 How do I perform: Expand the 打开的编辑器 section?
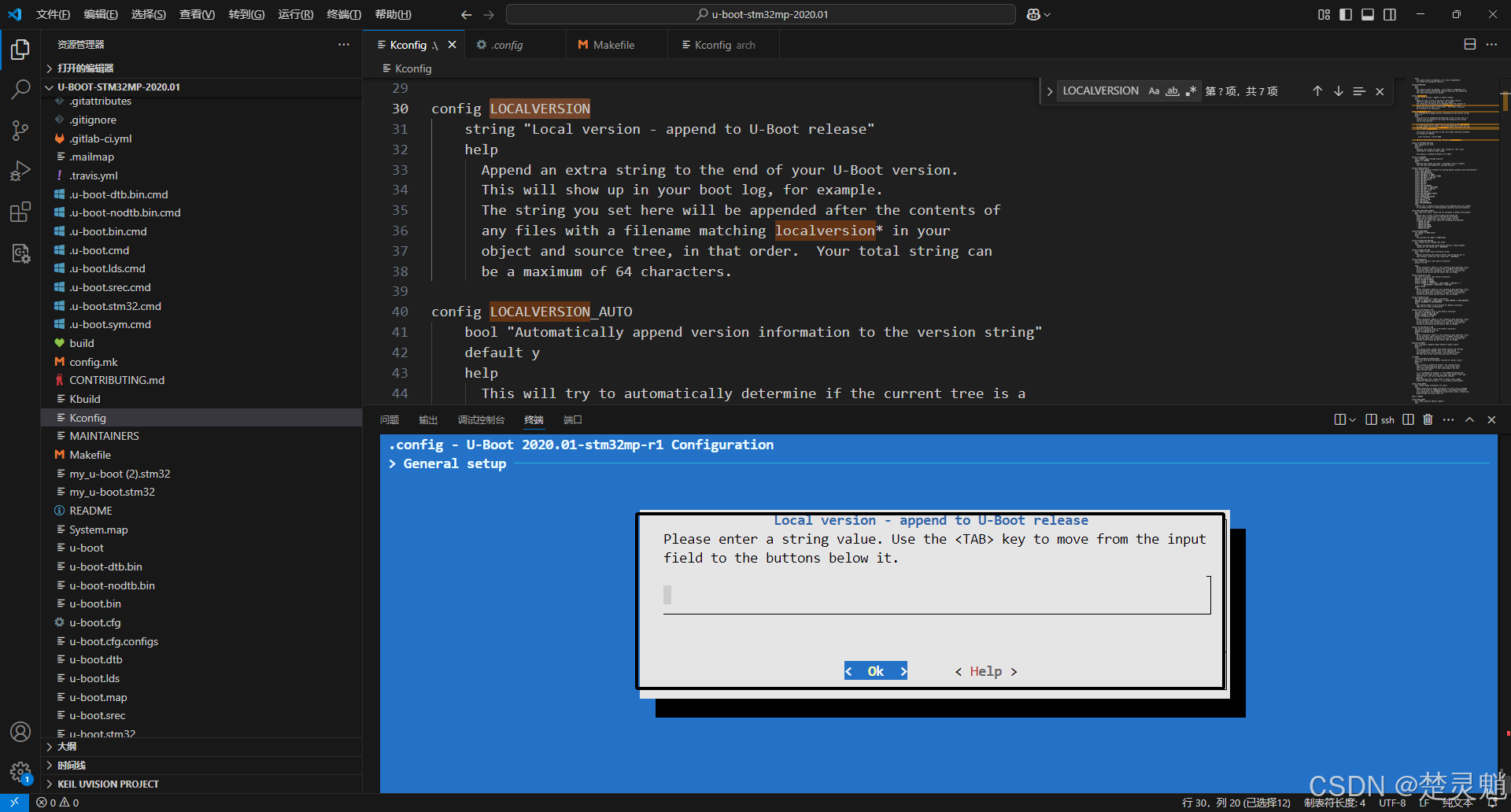[x=201, y=68]
